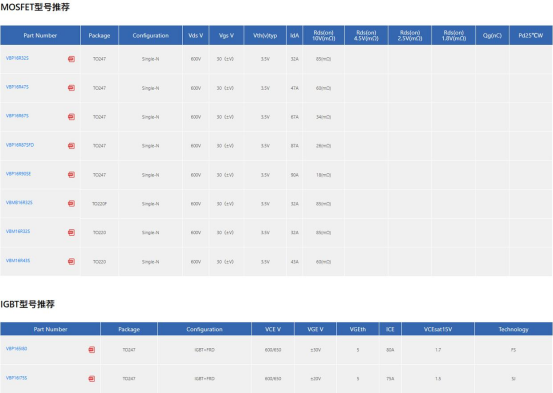Click the VCEsat15V column header
Viewport: 553px width, 393px height.
point(438,329)
